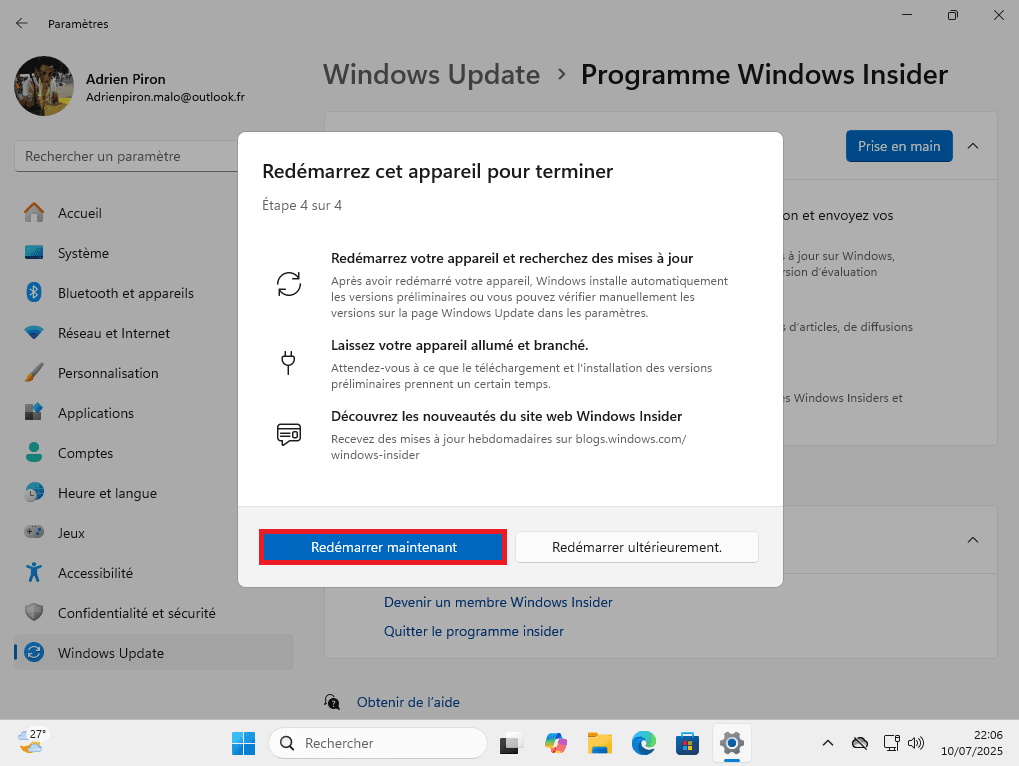Click the Heure et langue globe icon

click(x=34, y=492)
